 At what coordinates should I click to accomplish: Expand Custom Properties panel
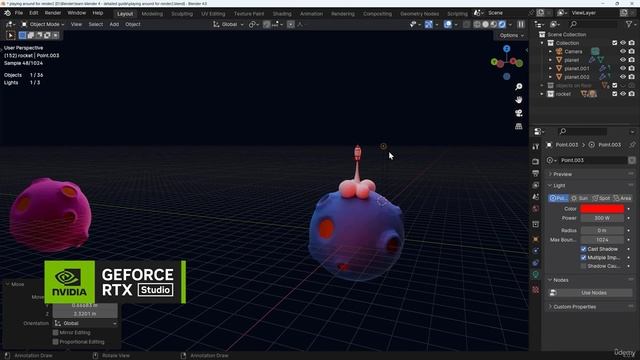coord(574,307)
